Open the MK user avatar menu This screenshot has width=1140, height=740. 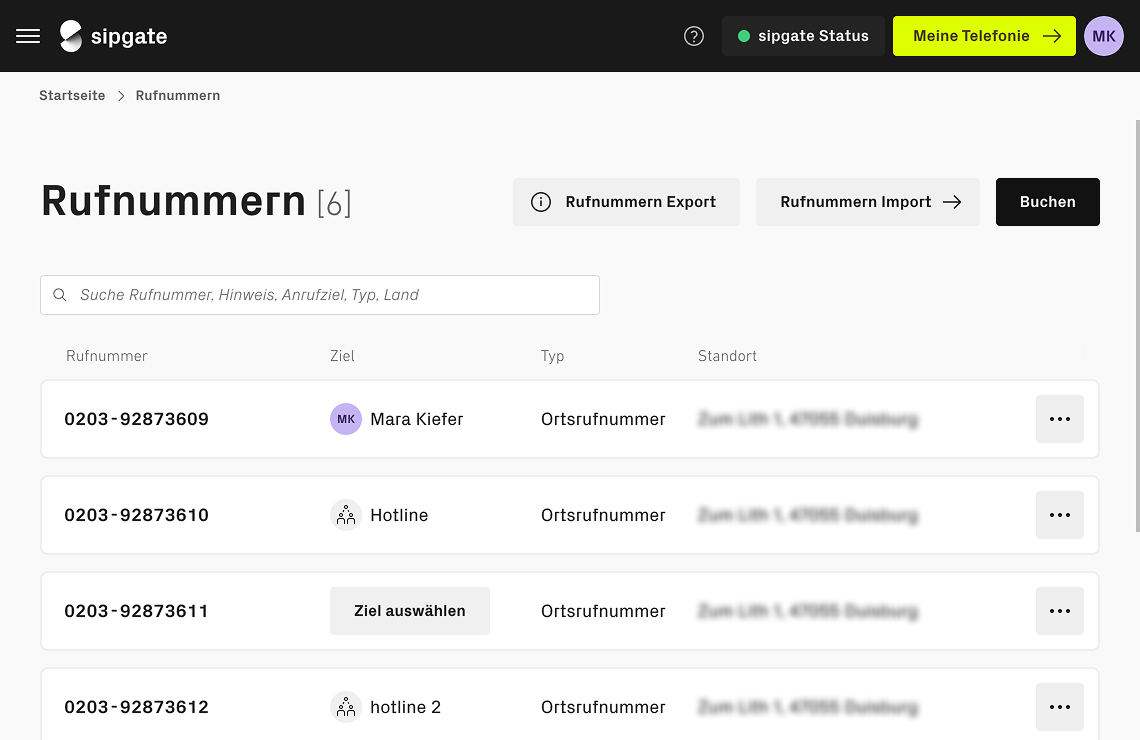(x=1104, y=36)
